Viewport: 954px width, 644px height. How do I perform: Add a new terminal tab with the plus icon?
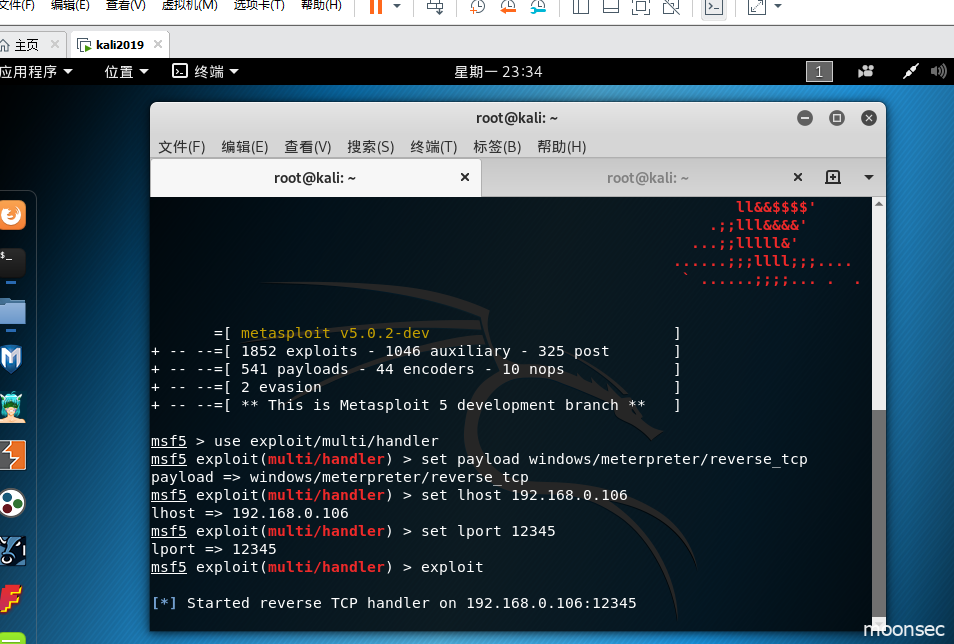832,177
